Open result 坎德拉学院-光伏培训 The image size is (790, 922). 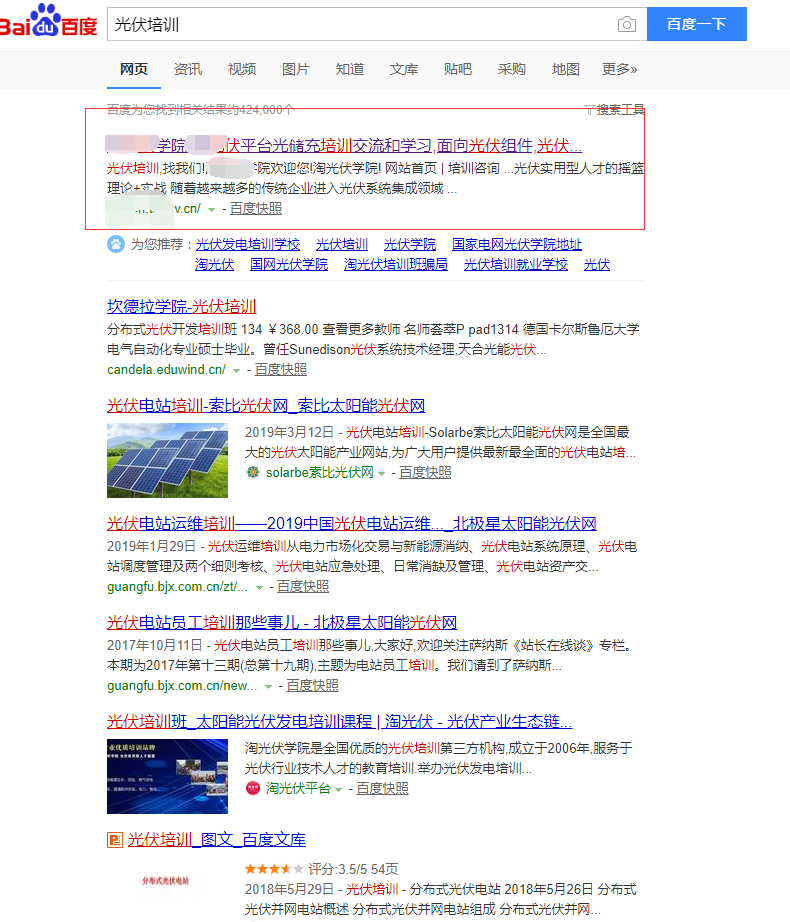point(182,306)
